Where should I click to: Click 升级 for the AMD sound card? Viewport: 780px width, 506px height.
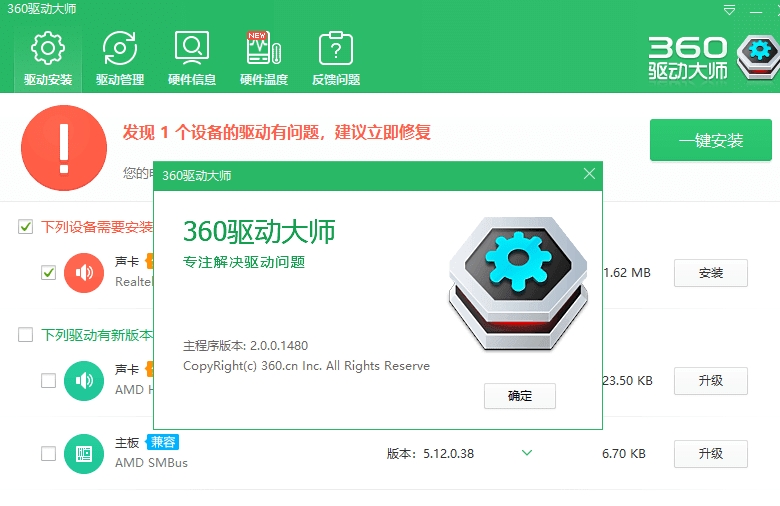(x=710, y=381)
